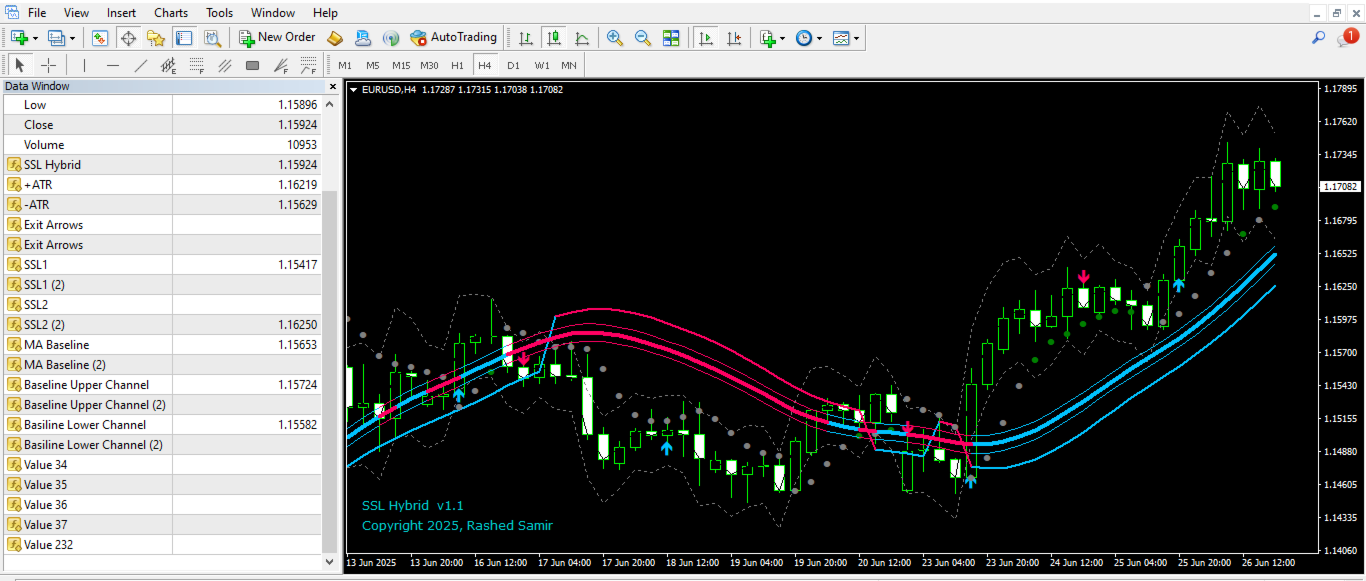This screenshot has width=1366, height=581.
Task: Tile chart windows icon
Action: (671, 38)
